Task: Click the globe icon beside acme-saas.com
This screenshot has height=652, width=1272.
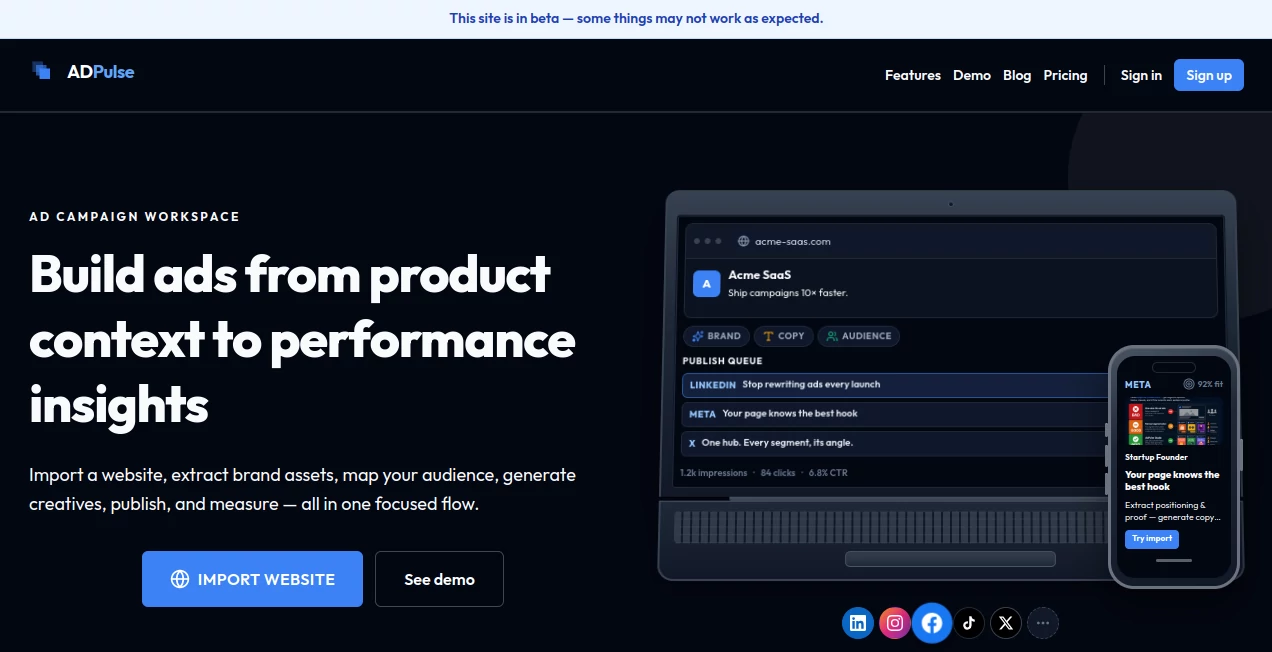Action: (743, 241)
